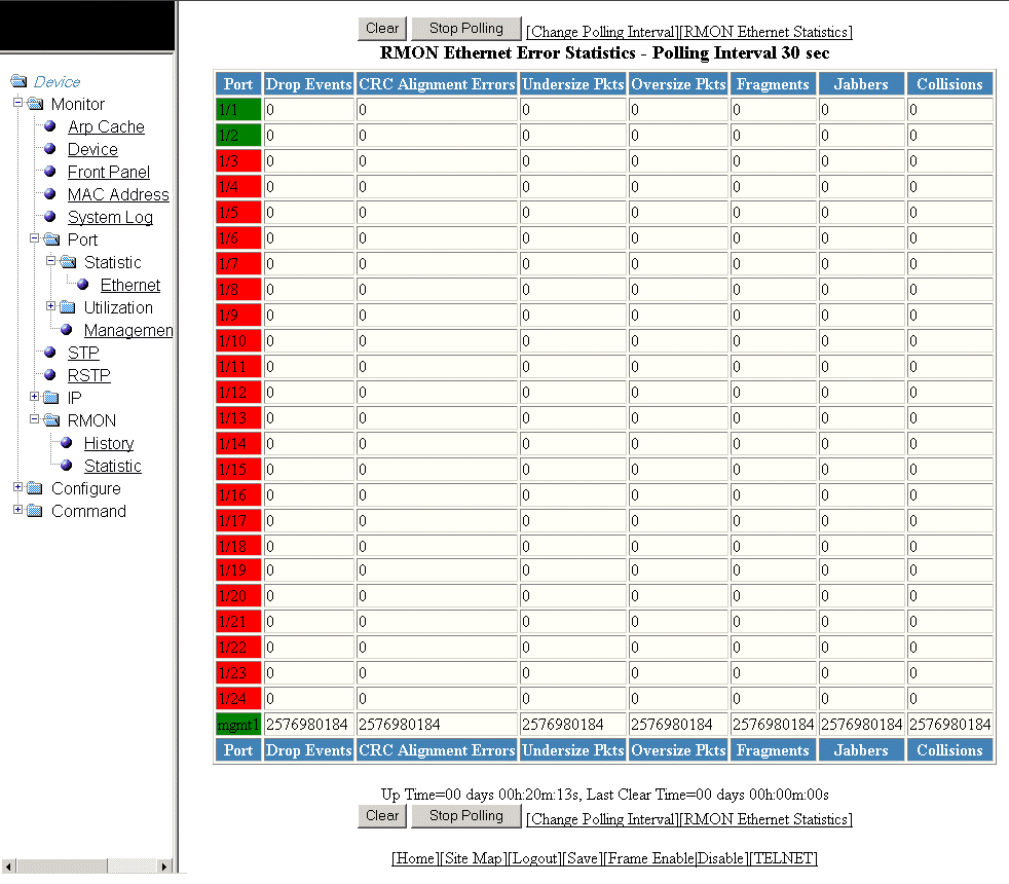
Task: Open the Device link under Monitor
Action: point(93,149)
